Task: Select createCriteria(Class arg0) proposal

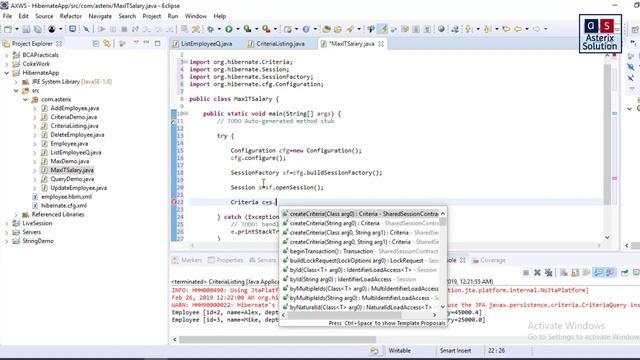Action: click(361, 214)
